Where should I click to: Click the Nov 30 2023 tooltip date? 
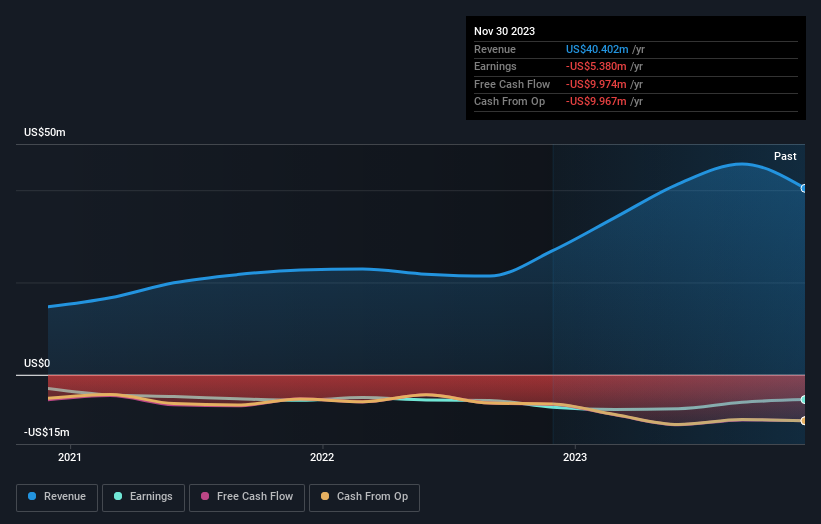pos(504,31)
